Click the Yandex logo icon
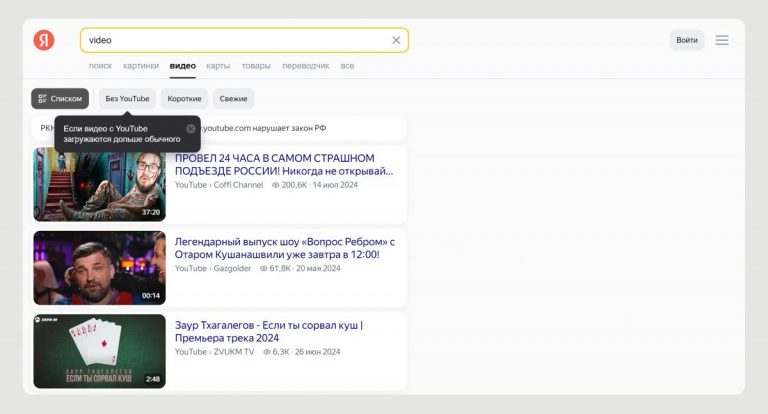The height and width of the screenshot is (414, 768). click(x=44, y=40)
